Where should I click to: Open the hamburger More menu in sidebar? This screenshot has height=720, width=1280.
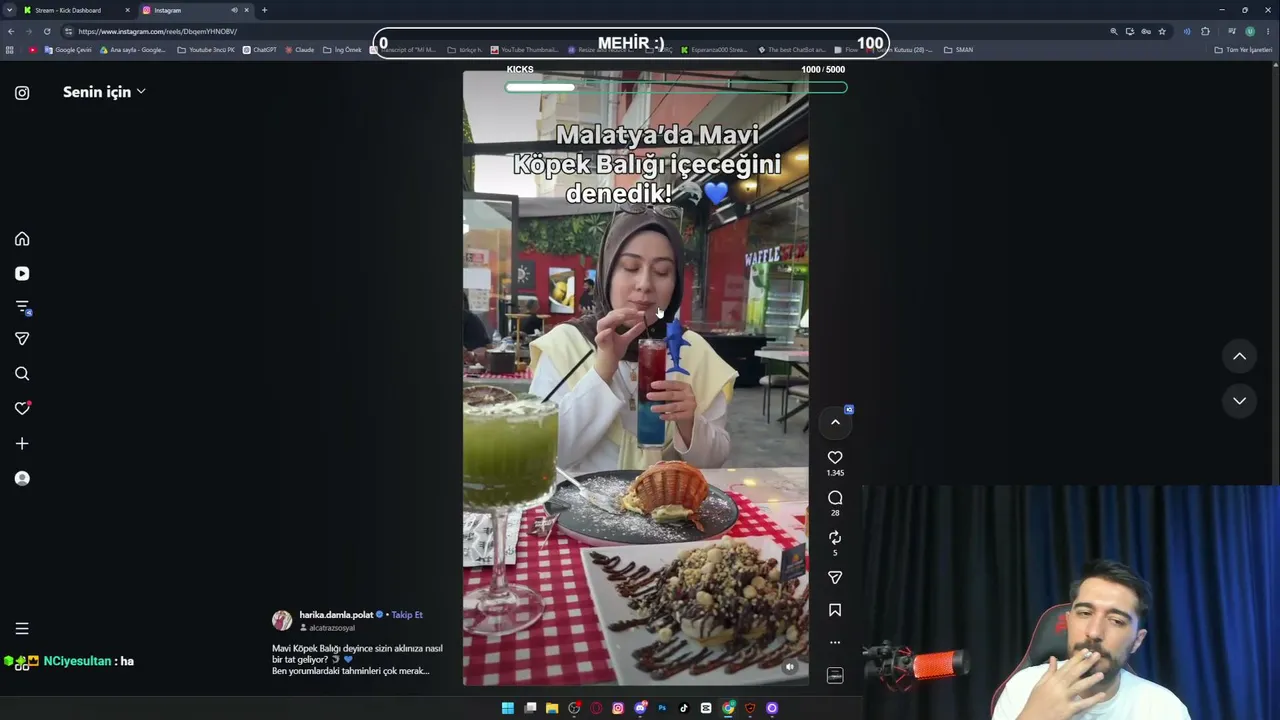[x=22, y=628]
